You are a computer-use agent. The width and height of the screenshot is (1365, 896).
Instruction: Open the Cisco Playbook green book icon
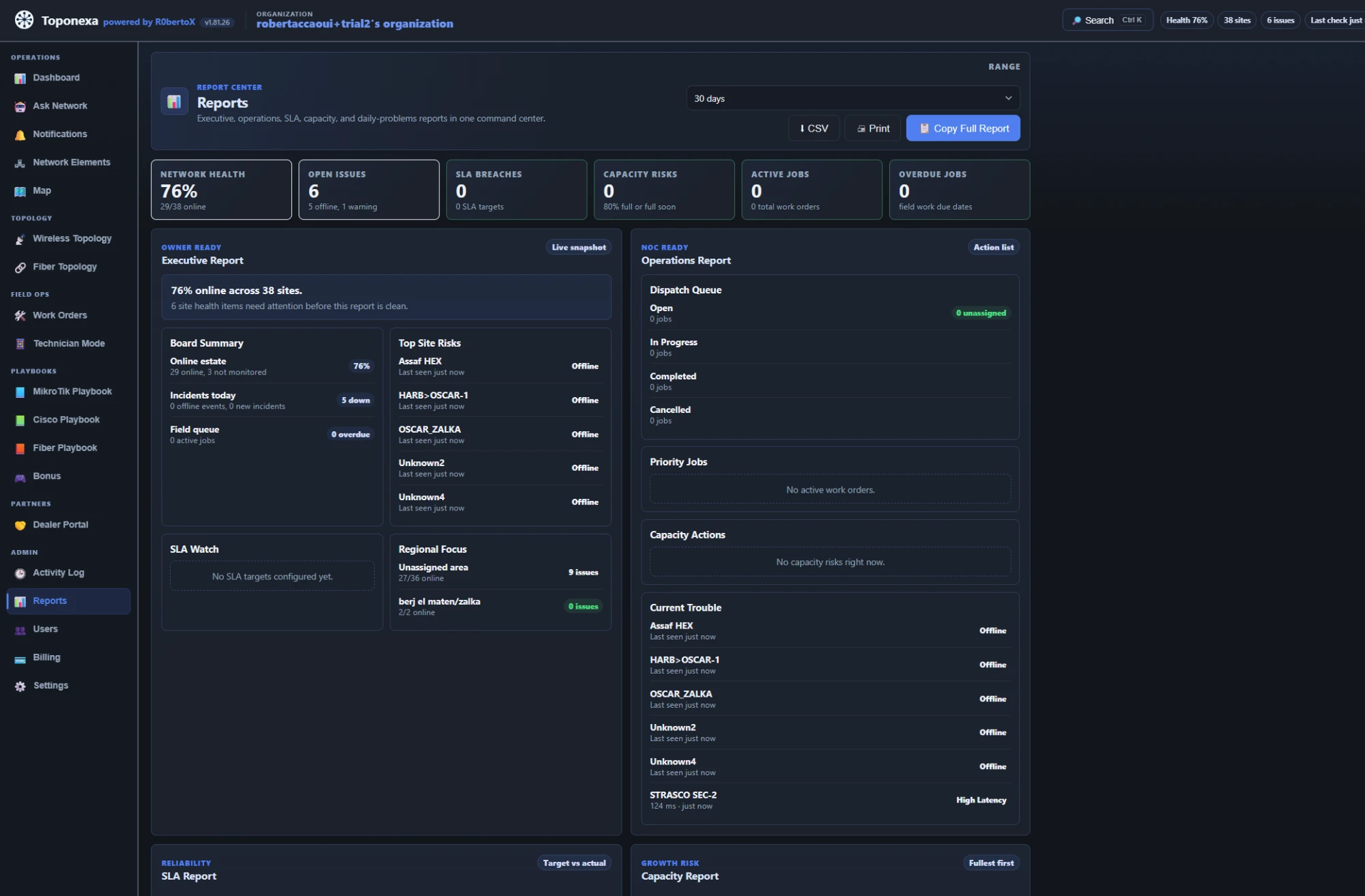[20, 420]
